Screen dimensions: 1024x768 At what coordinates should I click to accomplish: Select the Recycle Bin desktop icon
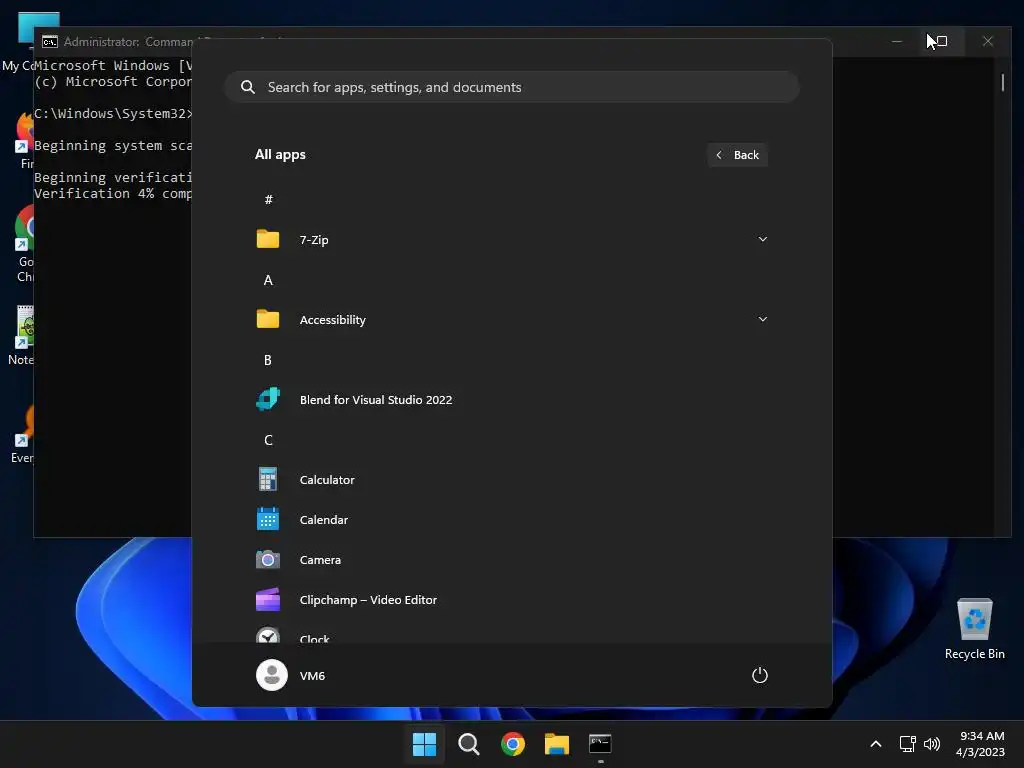click(974, 628)
